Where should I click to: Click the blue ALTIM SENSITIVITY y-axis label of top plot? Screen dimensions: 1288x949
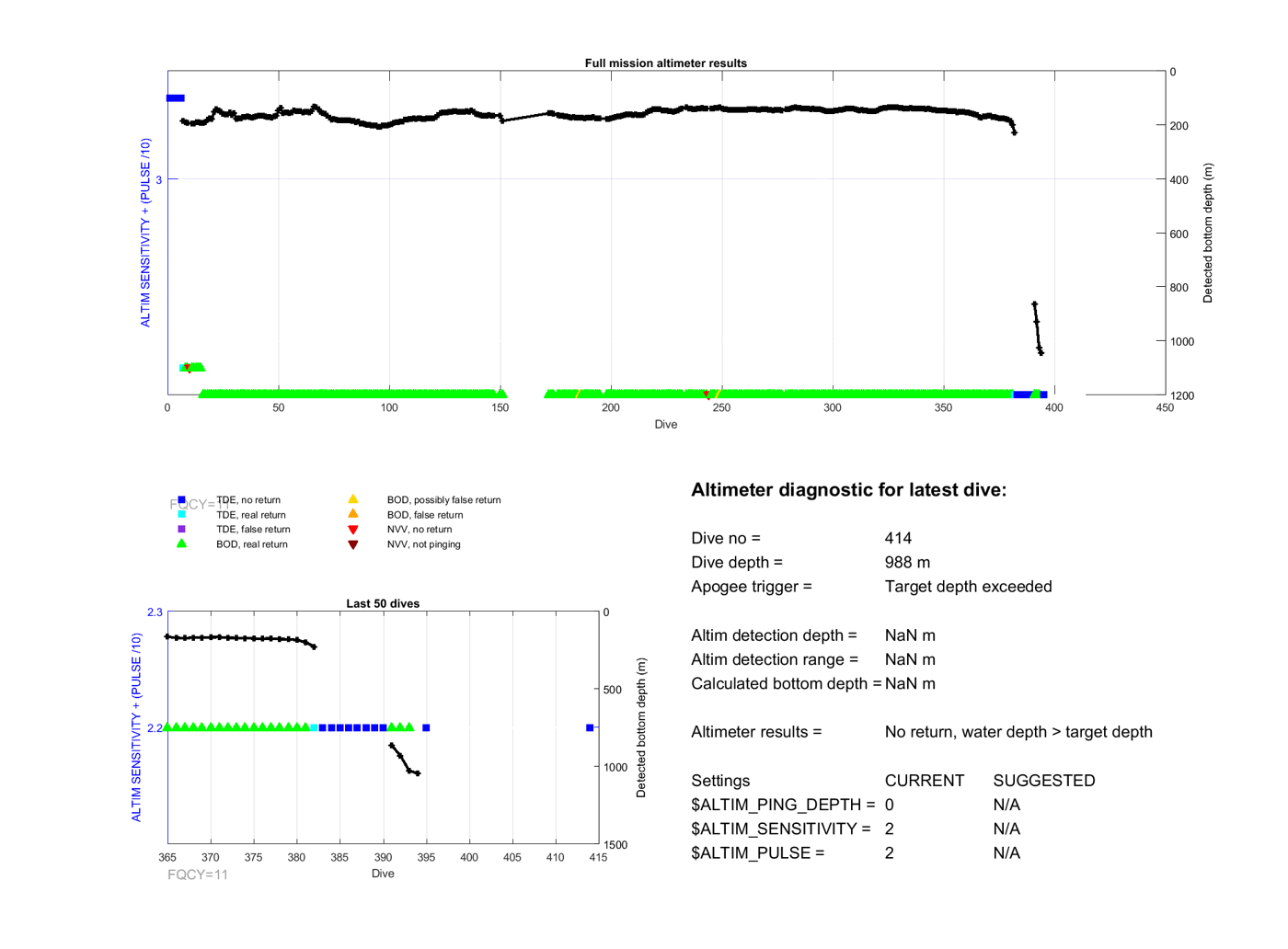click(x=145, y=233)
